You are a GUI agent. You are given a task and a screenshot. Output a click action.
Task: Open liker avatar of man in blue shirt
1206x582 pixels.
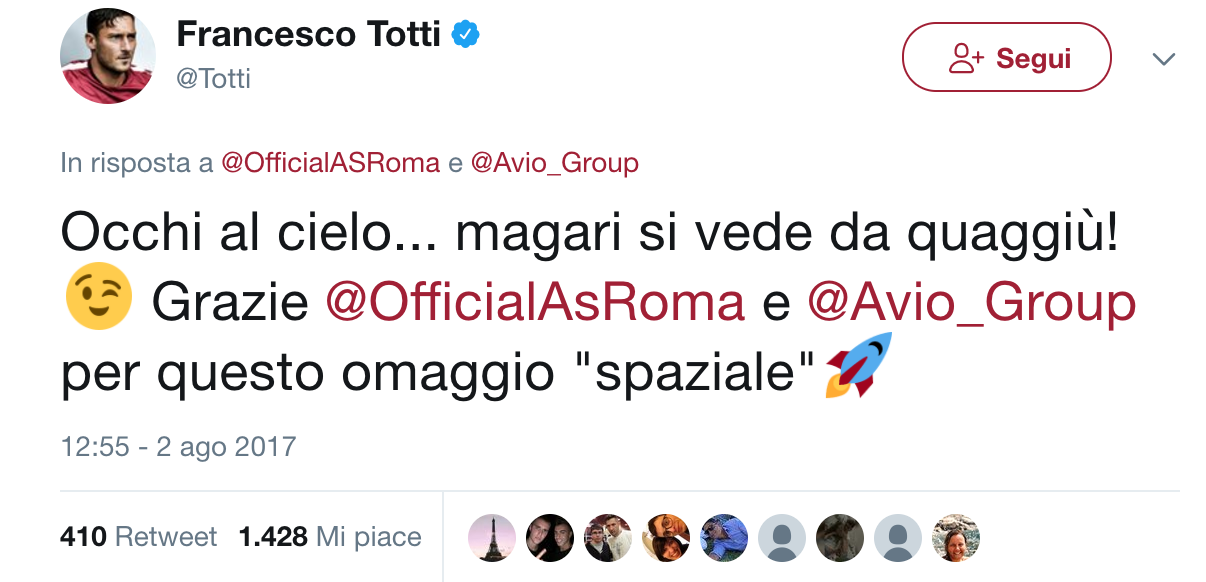(x=724, y=538)
